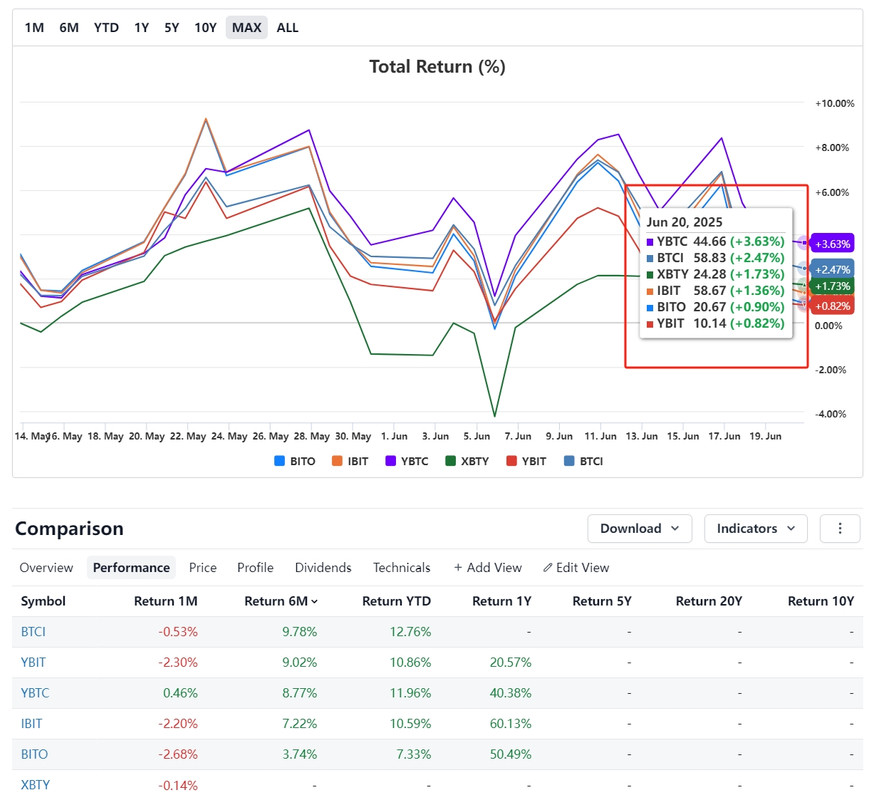Sort table by Return 1Y column
The width and height of the screenshot is (896, 800).
coord(502,601)
